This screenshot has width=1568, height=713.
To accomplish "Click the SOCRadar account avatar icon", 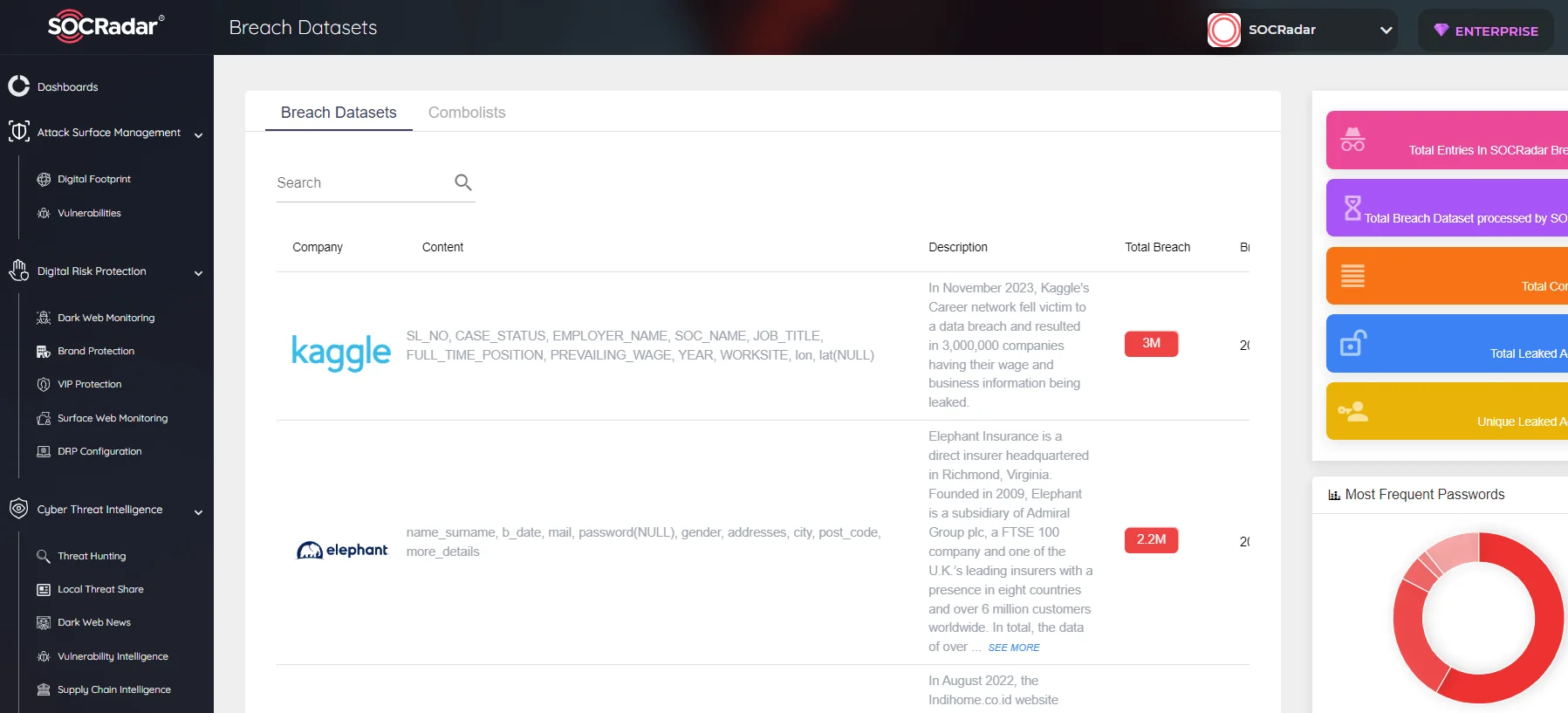I will [x=1224, y=30].
